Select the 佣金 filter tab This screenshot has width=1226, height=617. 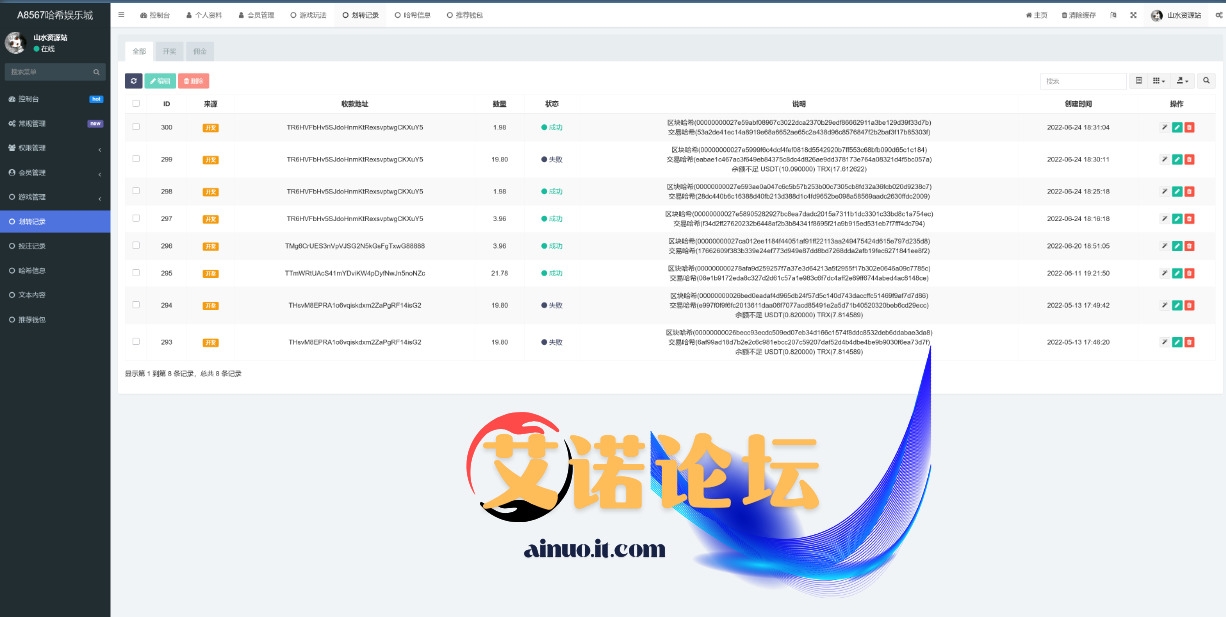pos(199,50)
